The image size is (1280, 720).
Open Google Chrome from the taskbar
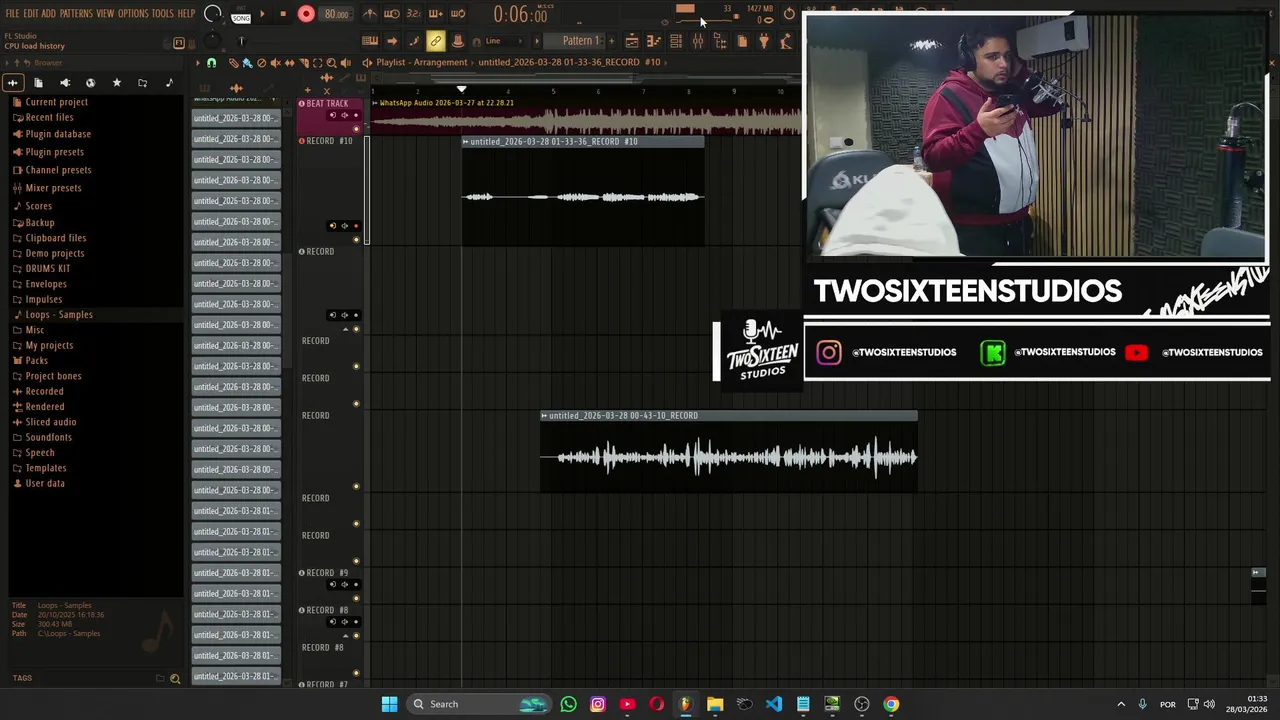coord(891,704)
